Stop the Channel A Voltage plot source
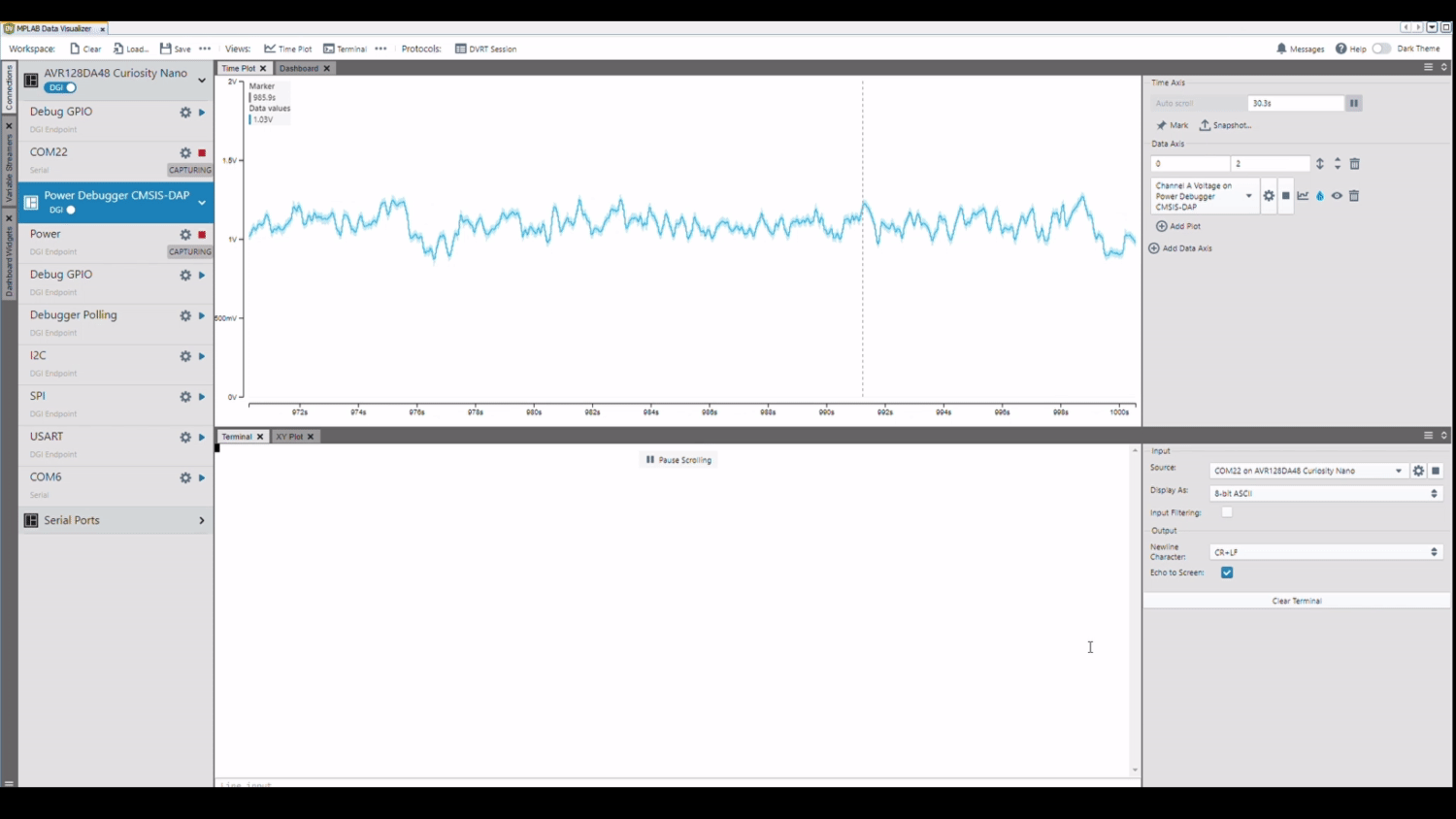 point(1286,196)
